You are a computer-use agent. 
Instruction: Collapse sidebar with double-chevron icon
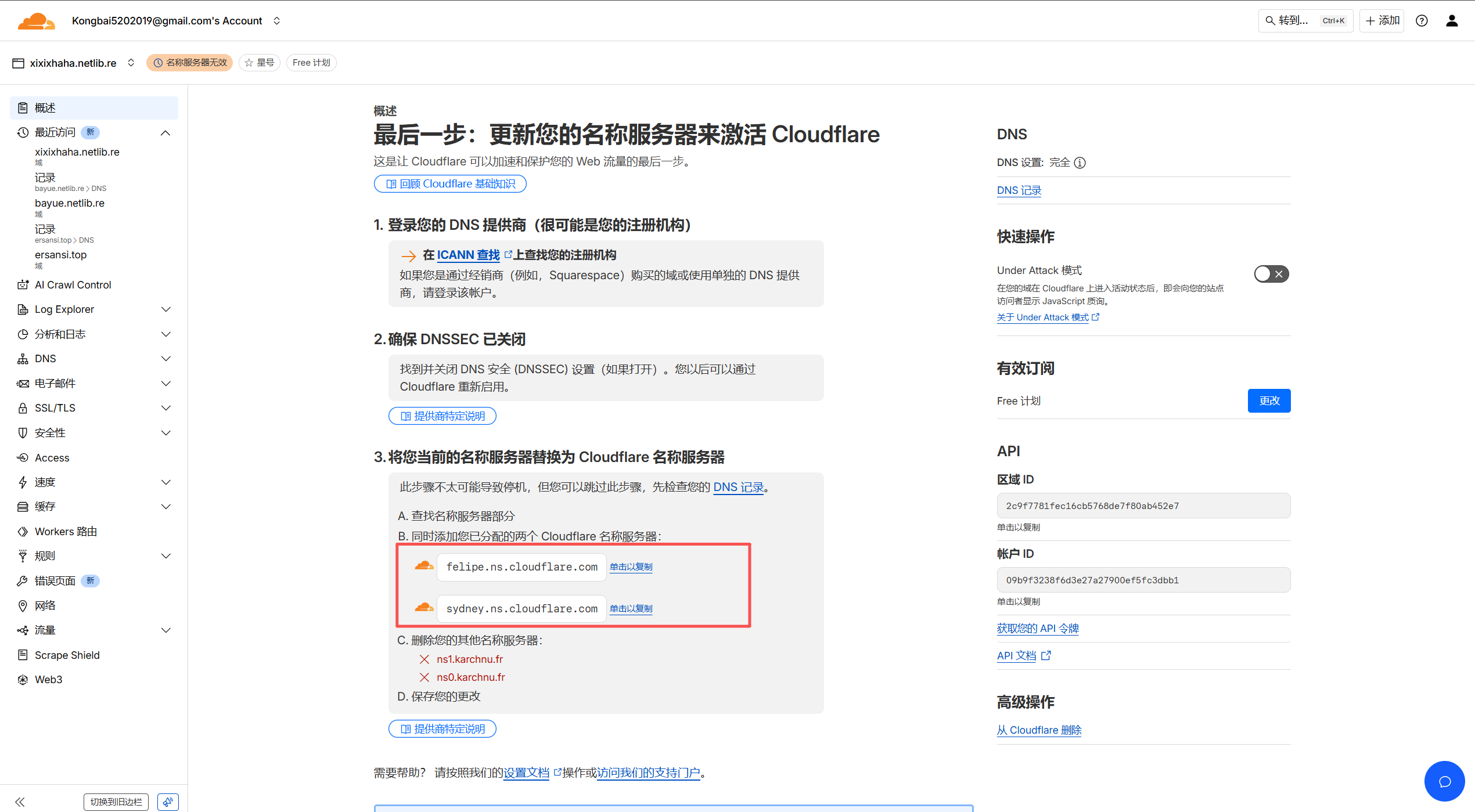pos(20,802)
